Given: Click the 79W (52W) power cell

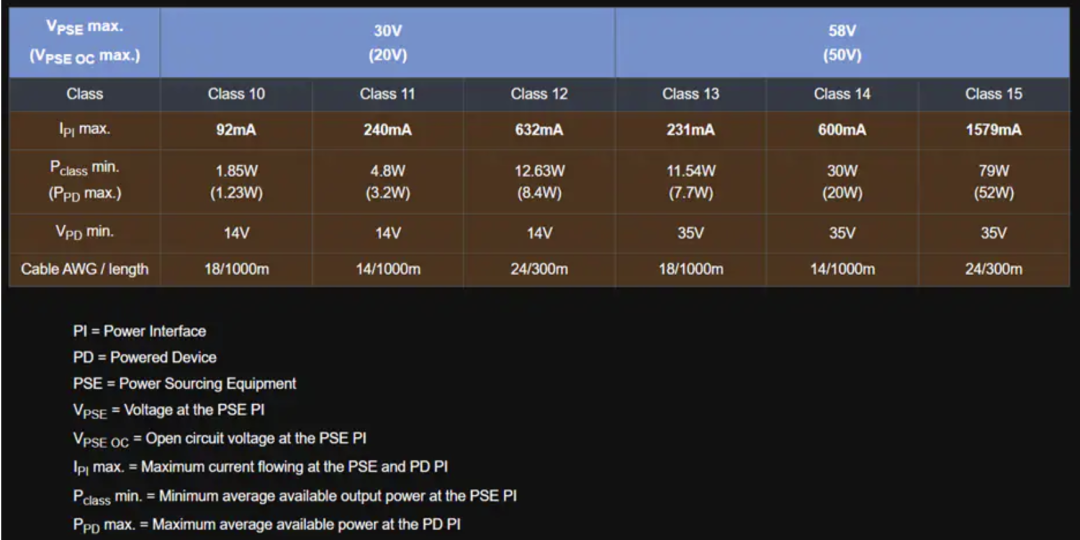Looking at the screenshot, I should pyautogui.click(x=993, y=182).
